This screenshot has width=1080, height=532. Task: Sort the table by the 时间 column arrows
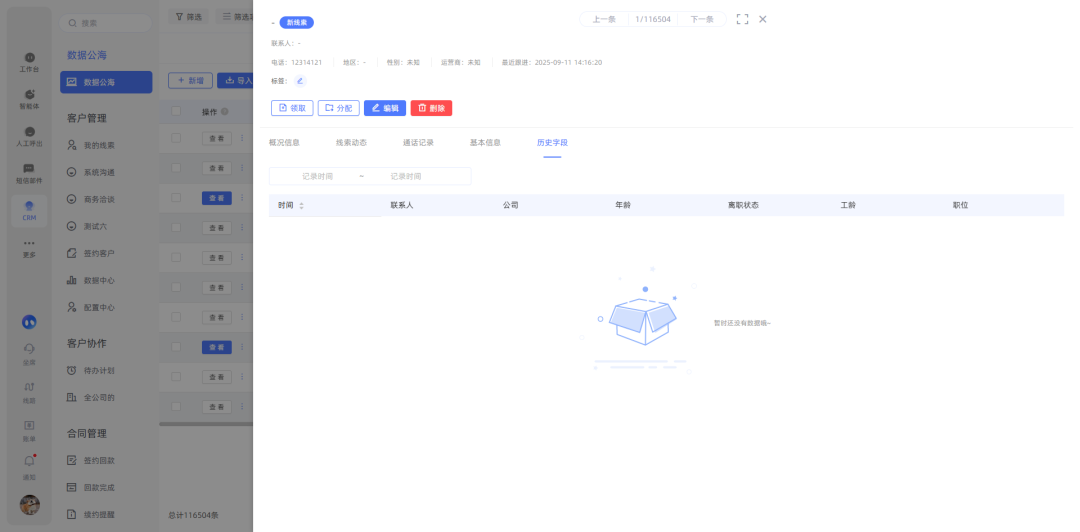click(302, 206)
